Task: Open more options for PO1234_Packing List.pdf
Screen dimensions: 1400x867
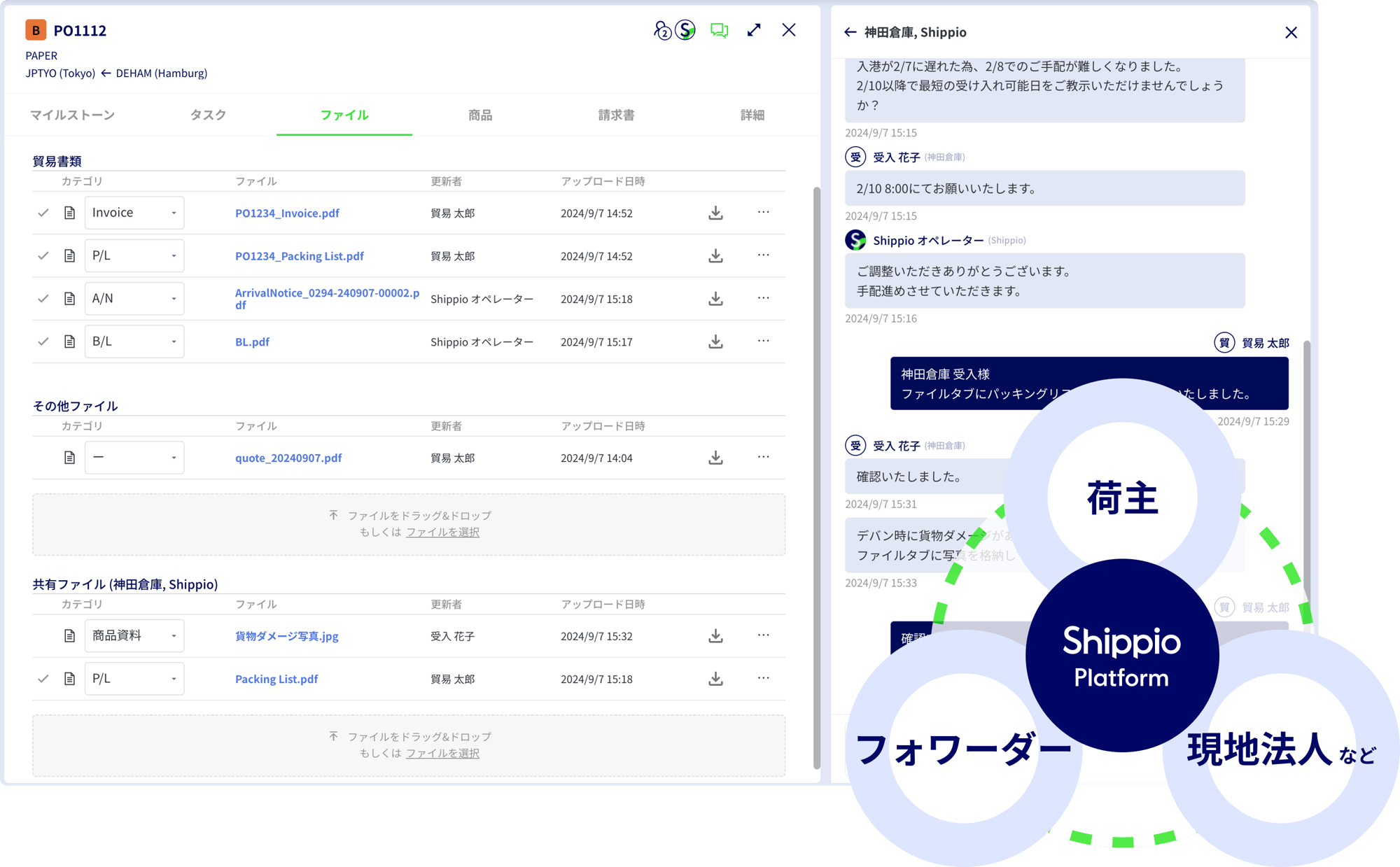Action: click(x=763, y=255)
